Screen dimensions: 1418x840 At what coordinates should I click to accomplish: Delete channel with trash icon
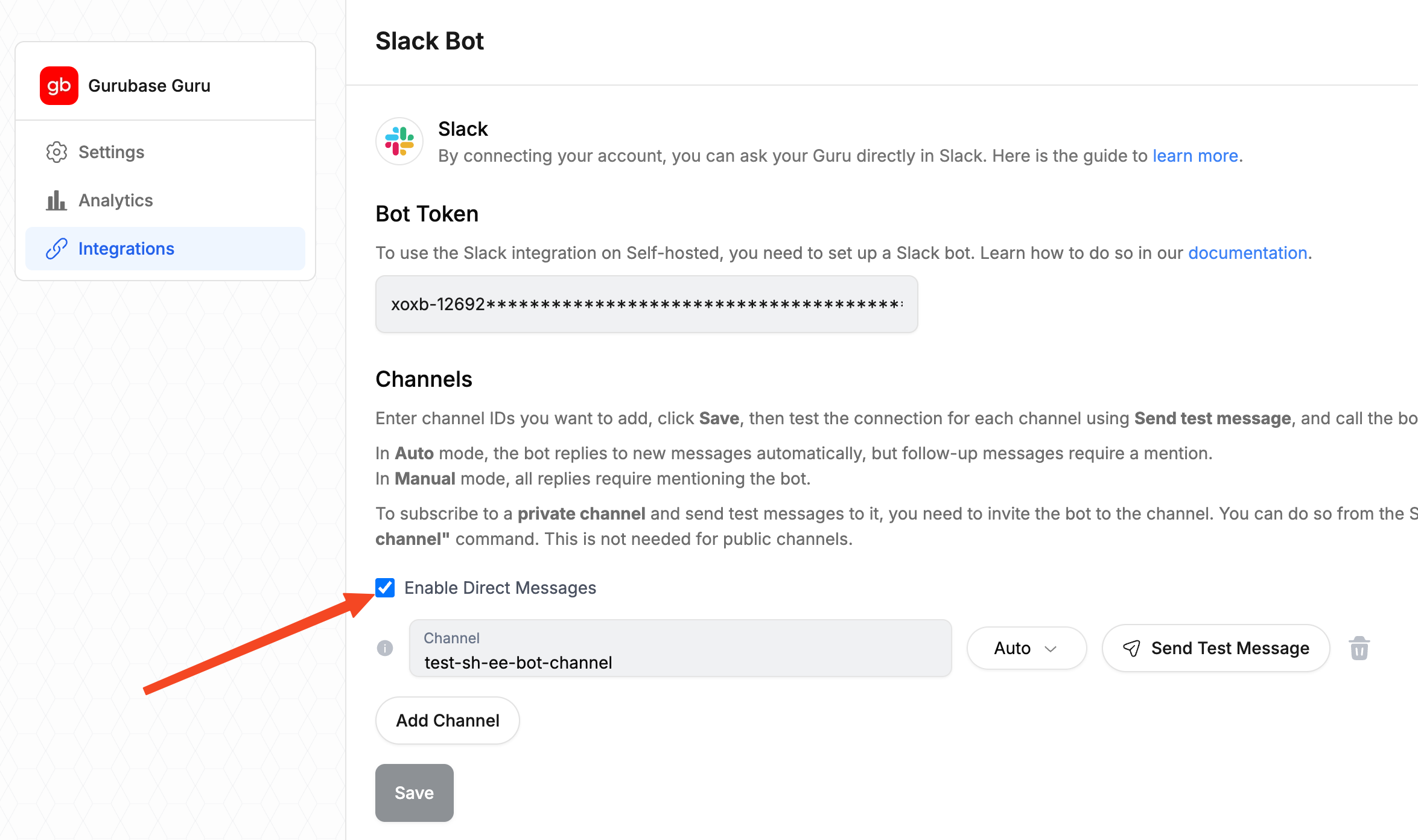click(x=1359, y=649)
